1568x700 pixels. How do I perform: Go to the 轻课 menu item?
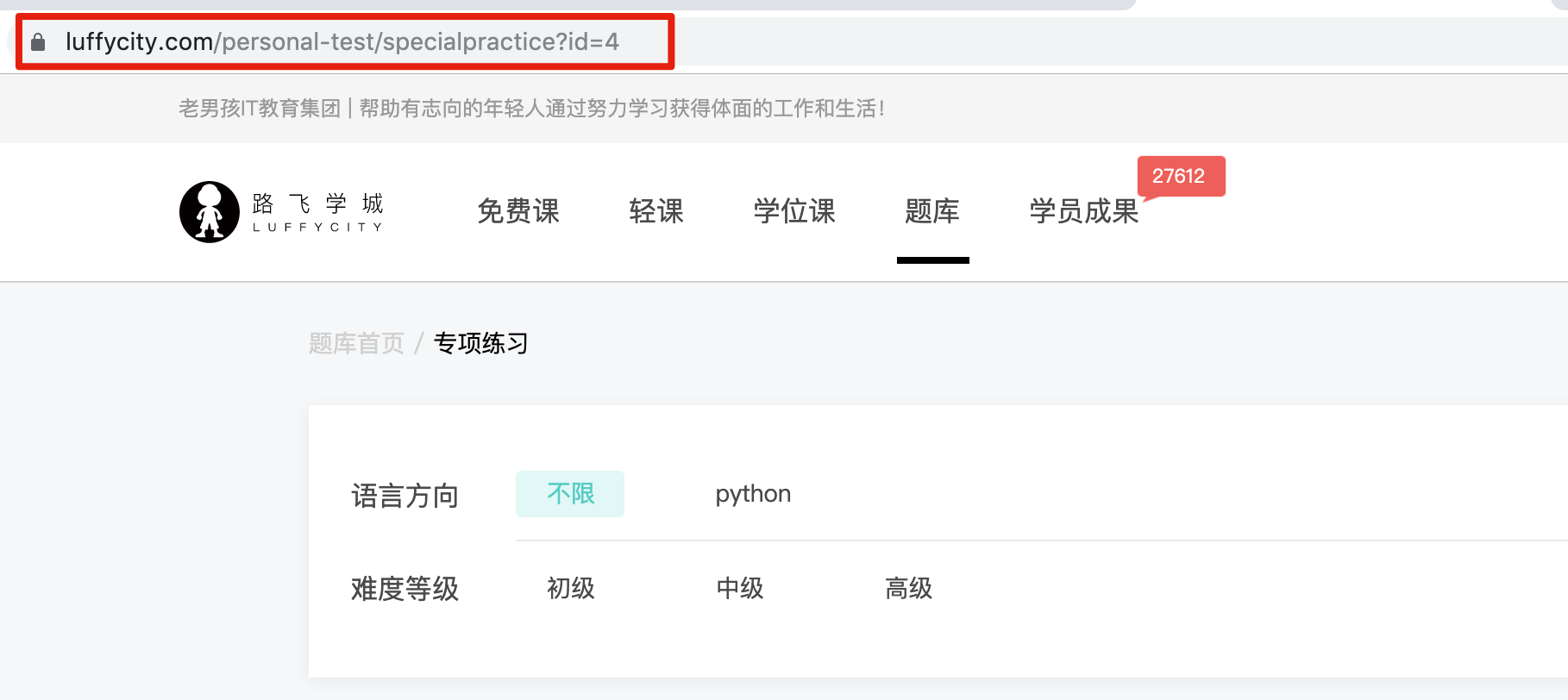pos(656,211)
